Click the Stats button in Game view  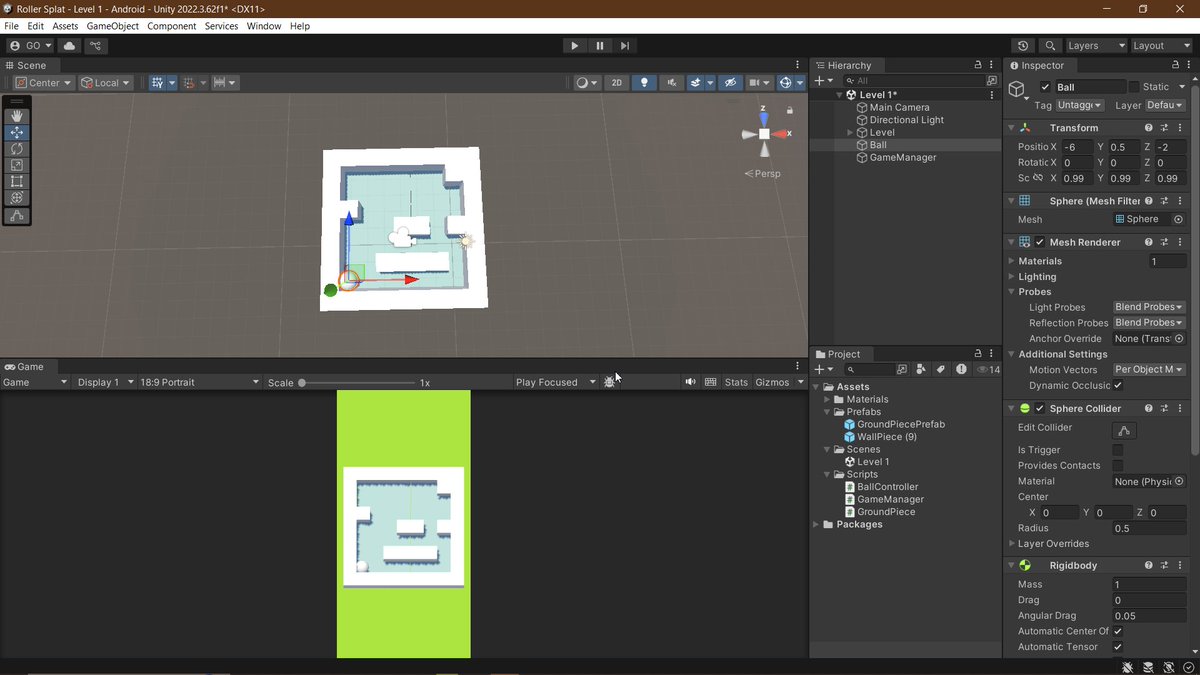click(x=736, y=381)
